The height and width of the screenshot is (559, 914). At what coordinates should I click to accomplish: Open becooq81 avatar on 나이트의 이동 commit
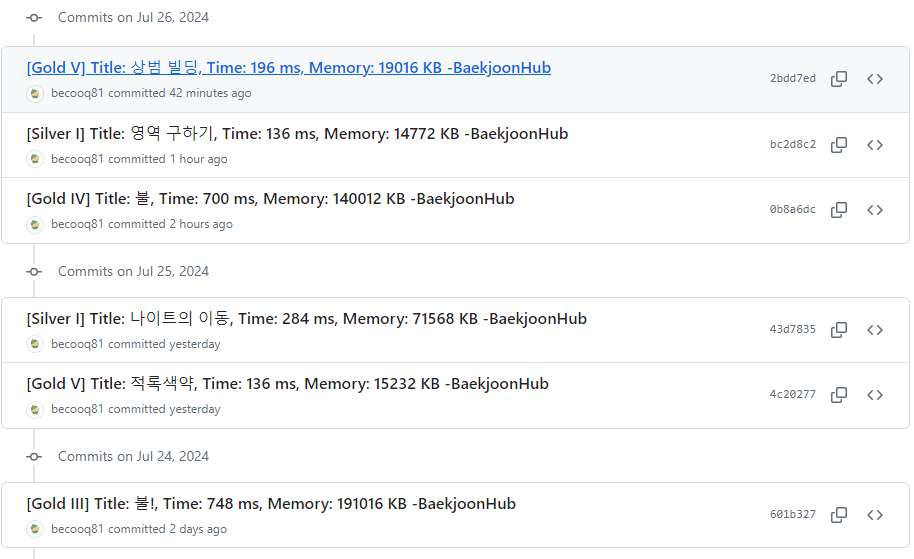coord(35,344)
